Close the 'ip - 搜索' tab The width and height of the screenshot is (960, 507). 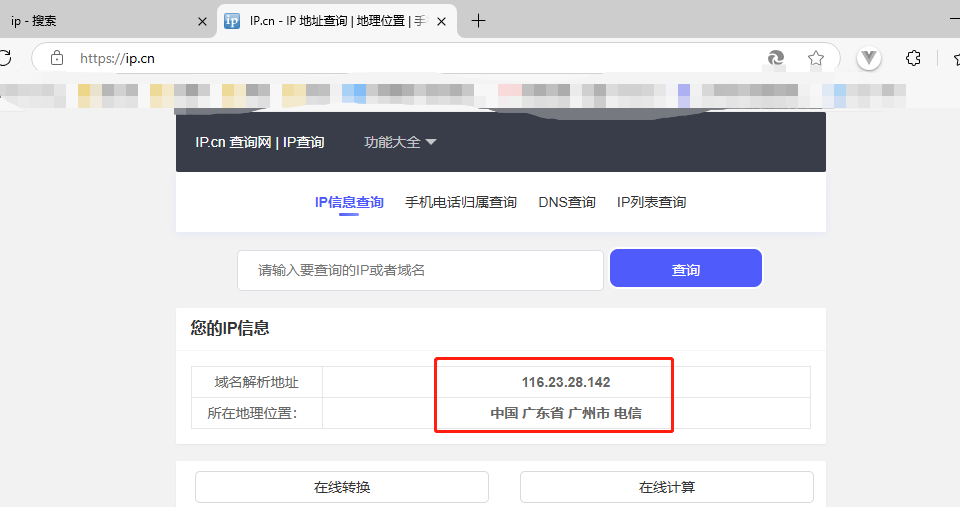tap(202, 21)
